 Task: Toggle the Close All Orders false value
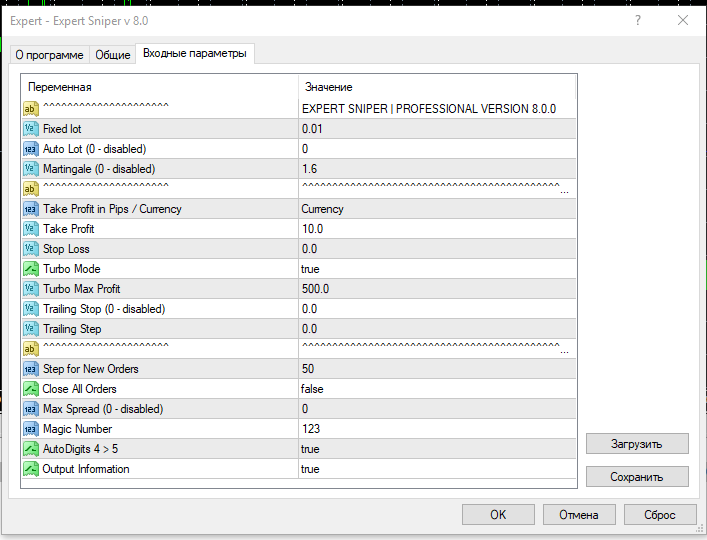pos(436,389)
